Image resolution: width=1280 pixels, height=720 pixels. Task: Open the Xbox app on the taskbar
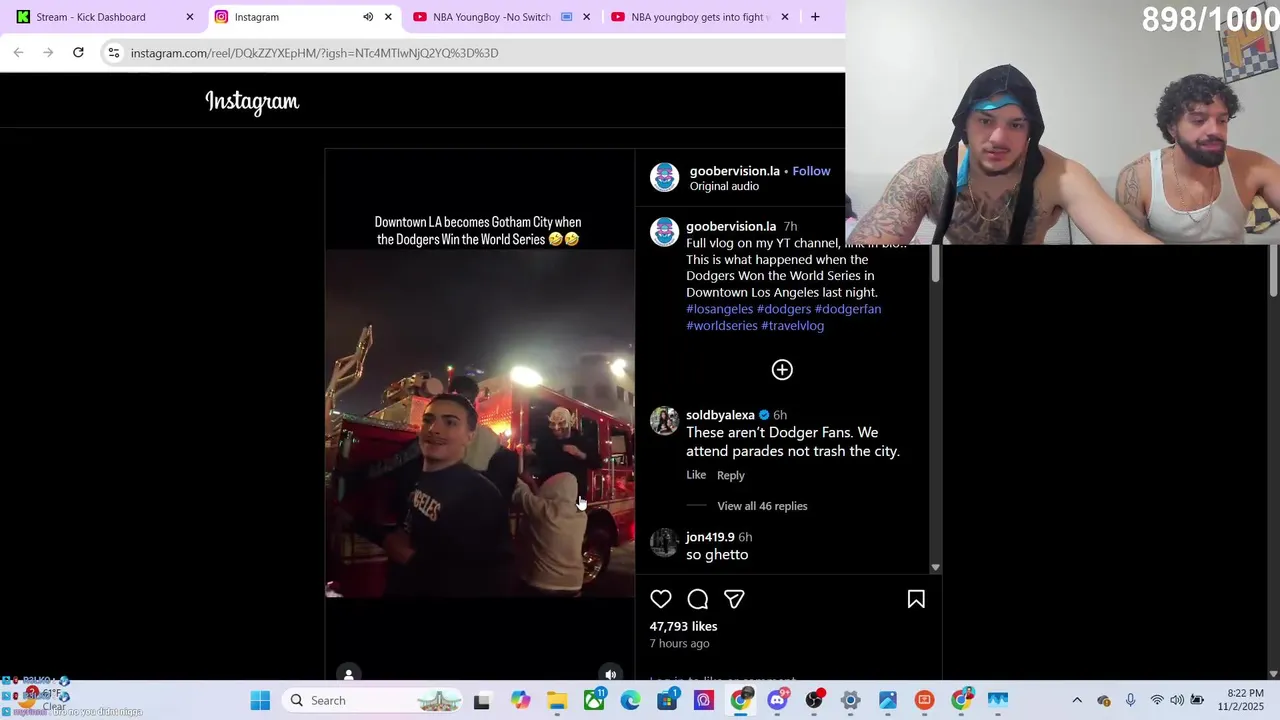[x=594, y=700]
